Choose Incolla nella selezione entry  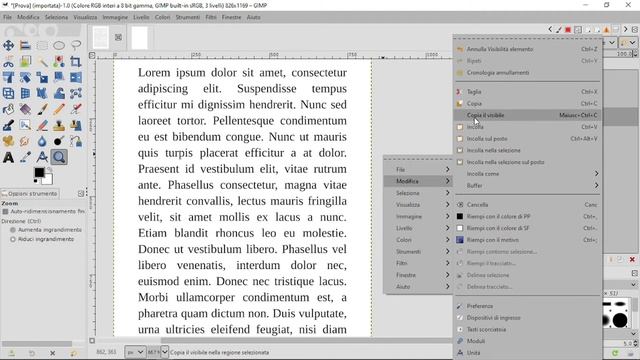528,151
